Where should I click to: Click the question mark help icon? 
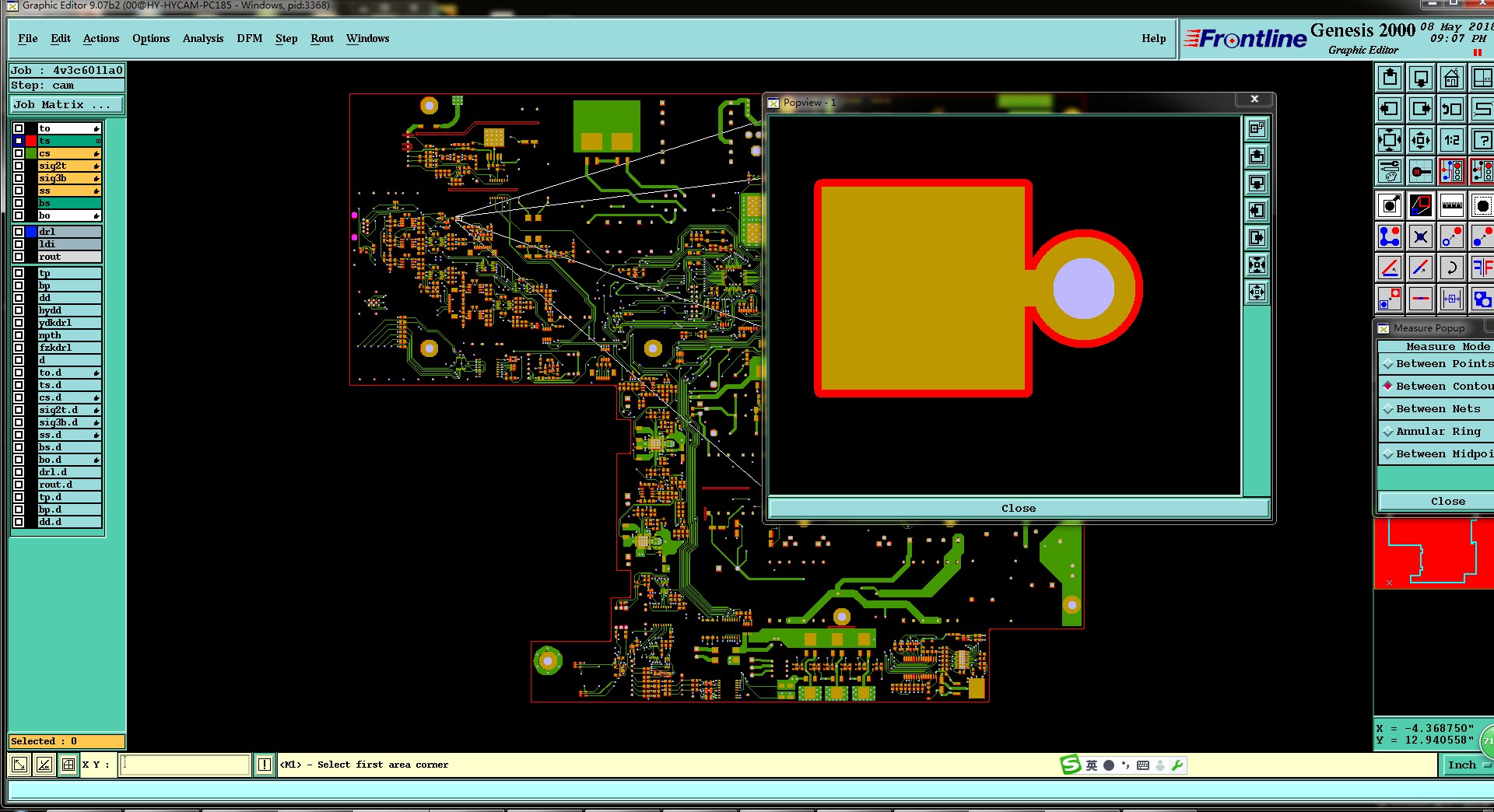(1482, 140)
